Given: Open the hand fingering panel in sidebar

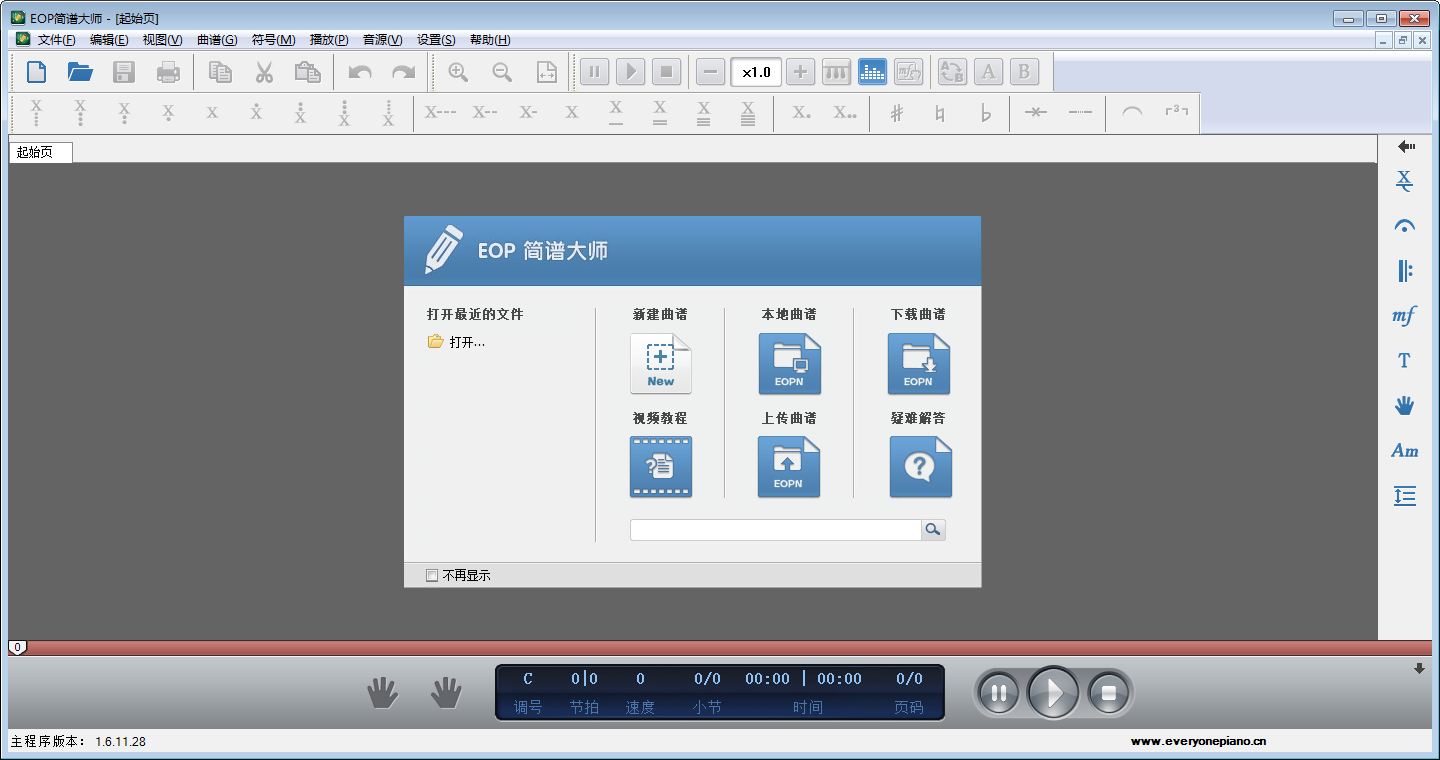Looking at the screenshot, I should click(1405, 405).
